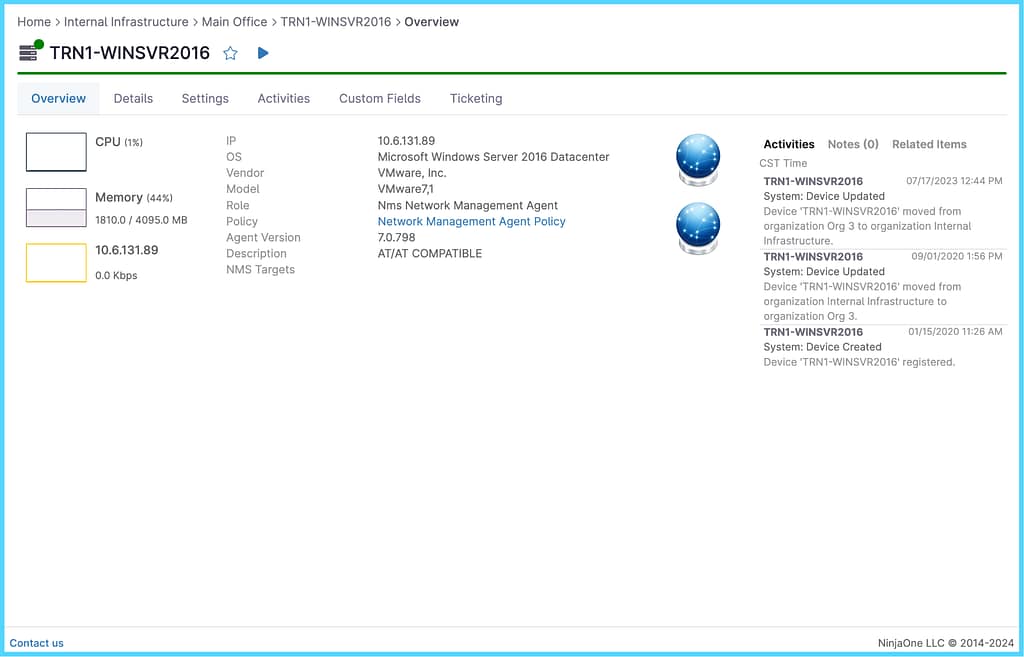Open Network Management Agent Policy link
Viewport: 1024px width, 657px height.
coord(471,222)
